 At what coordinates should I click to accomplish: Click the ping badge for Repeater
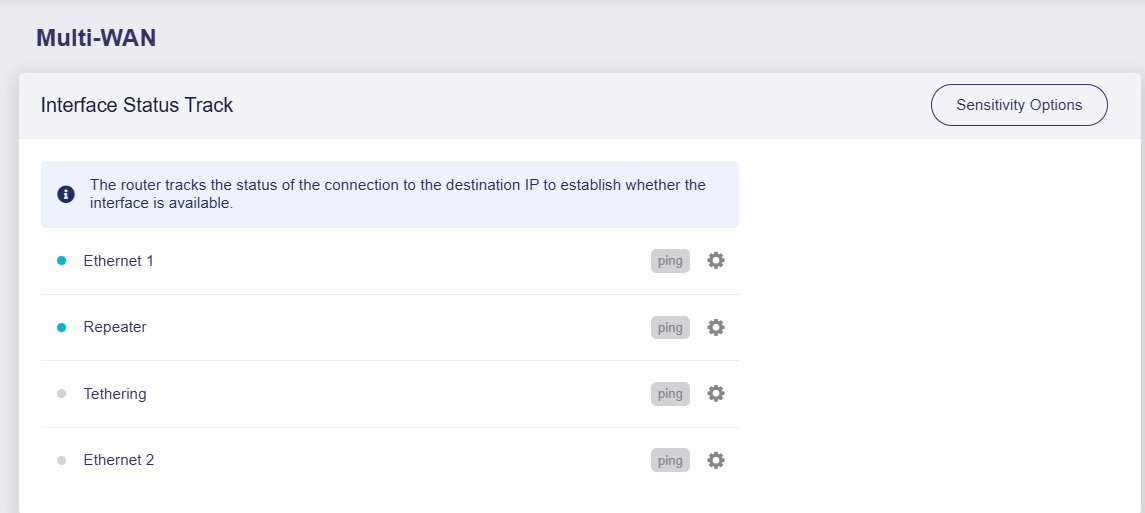670,327
